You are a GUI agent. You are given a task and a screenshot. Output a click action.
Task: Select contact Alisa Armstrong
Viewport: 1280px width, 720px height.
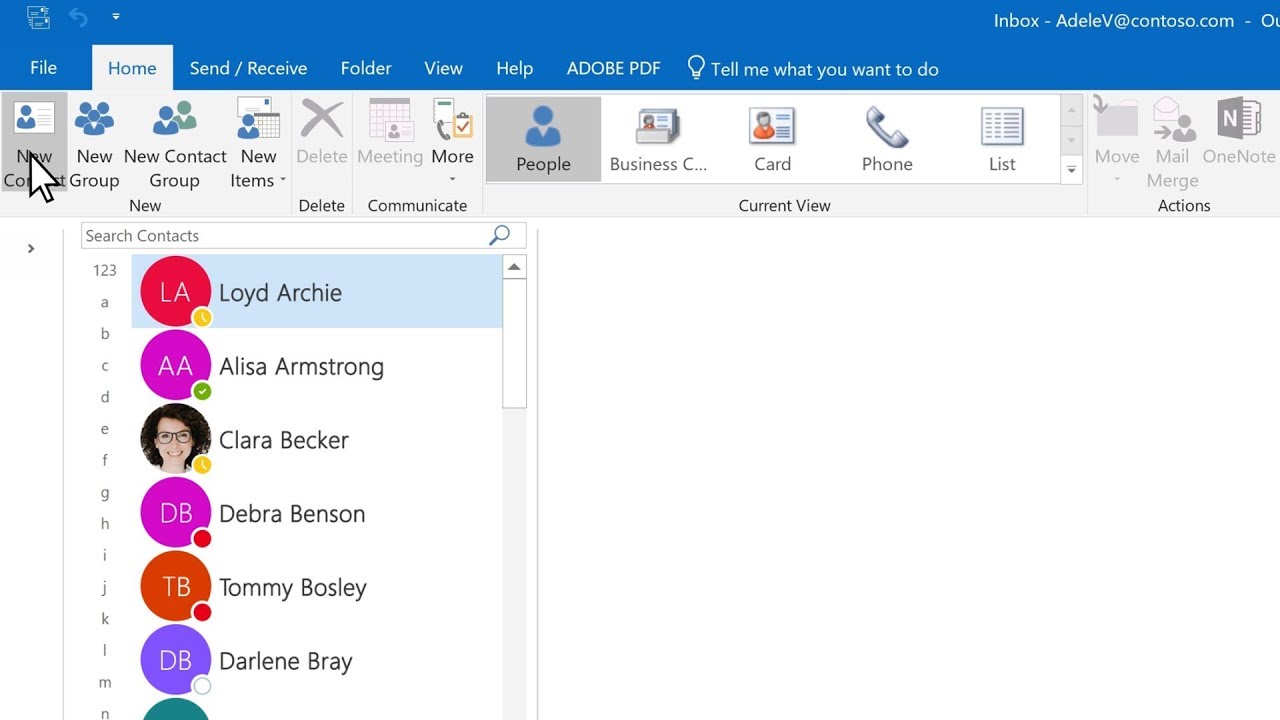317,366
